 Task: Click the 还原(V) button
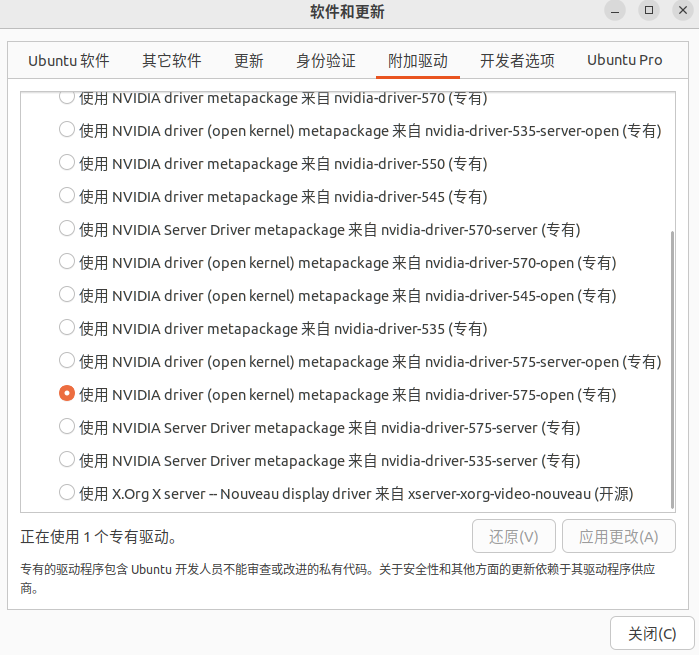point(514,536)
